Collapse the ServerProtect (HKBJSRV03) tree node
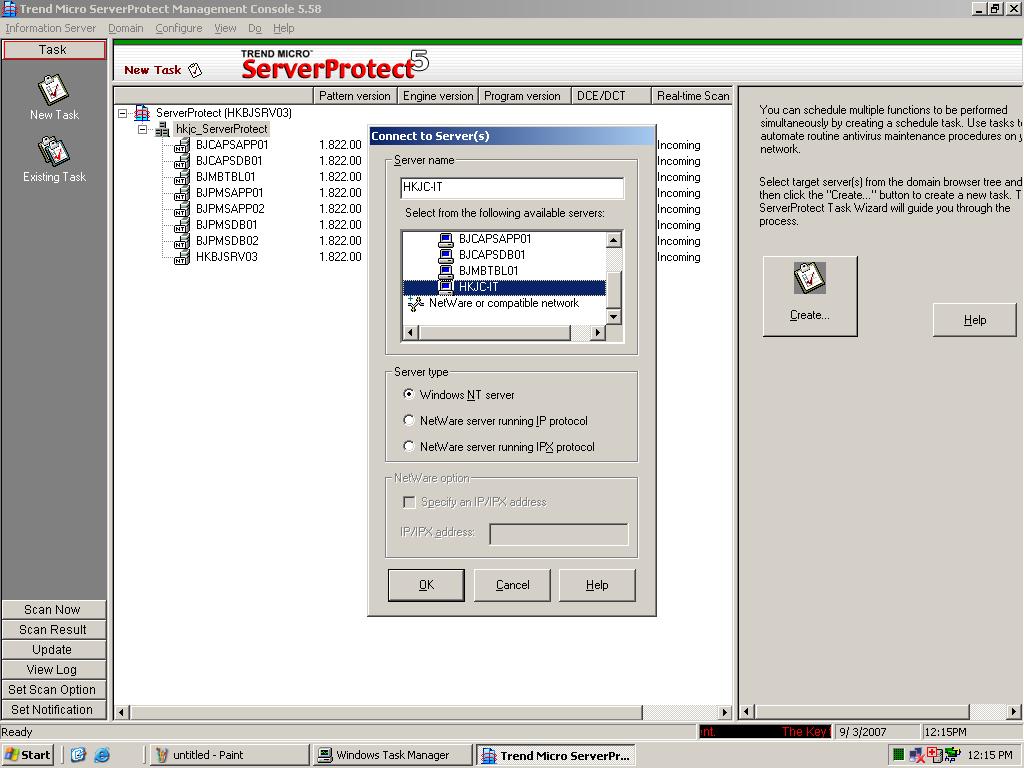Screen dimensions: 1024x768 (124, 113)
